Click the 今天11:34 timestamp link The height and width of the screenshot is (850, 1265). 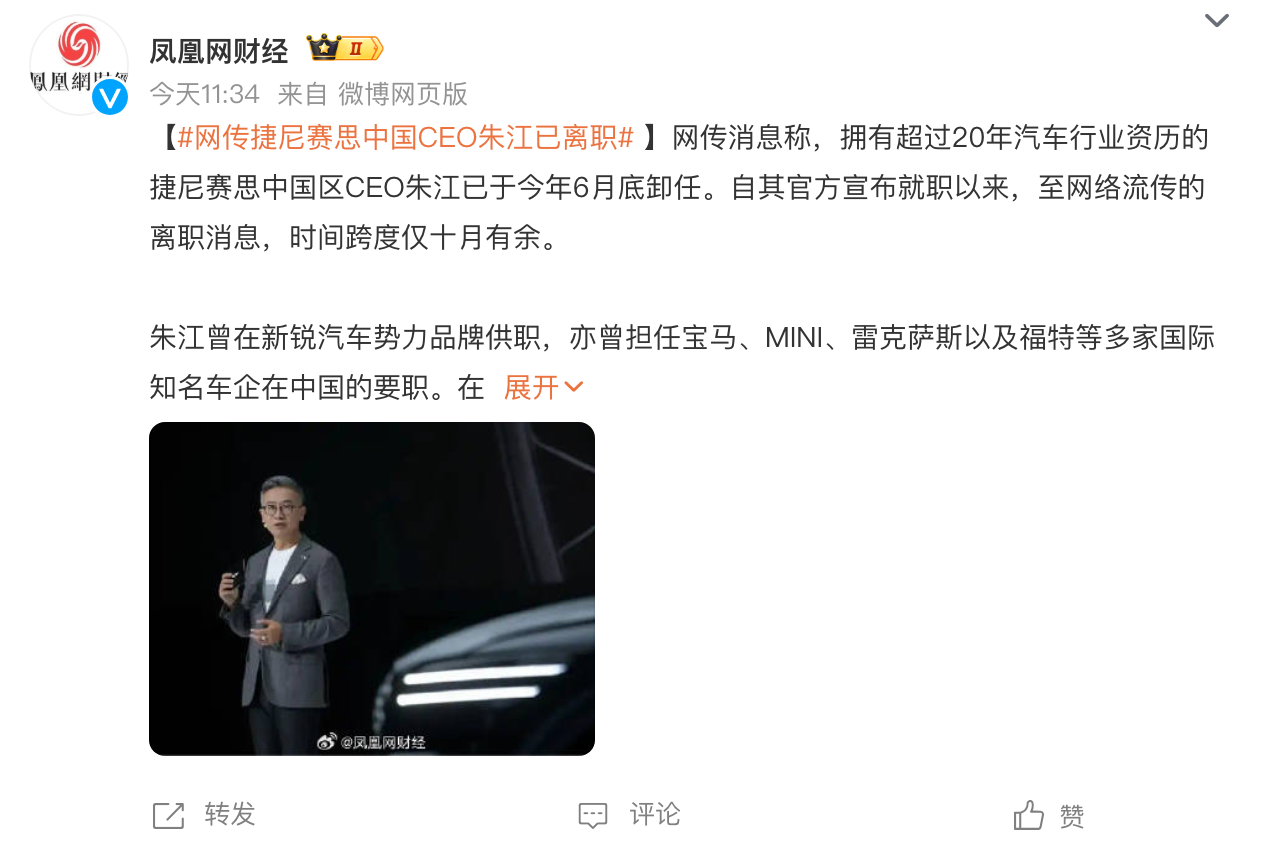point(205,94)
